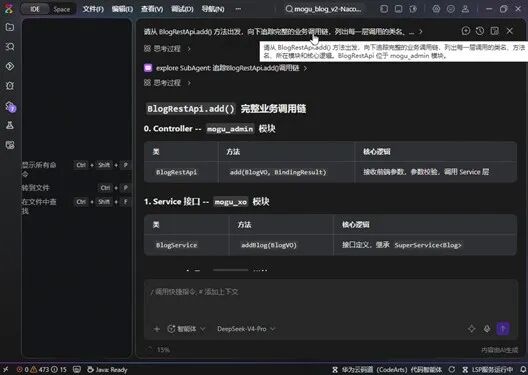
Task: Open the file explorer folder icon in sidebar
Action: coord(10,27)
